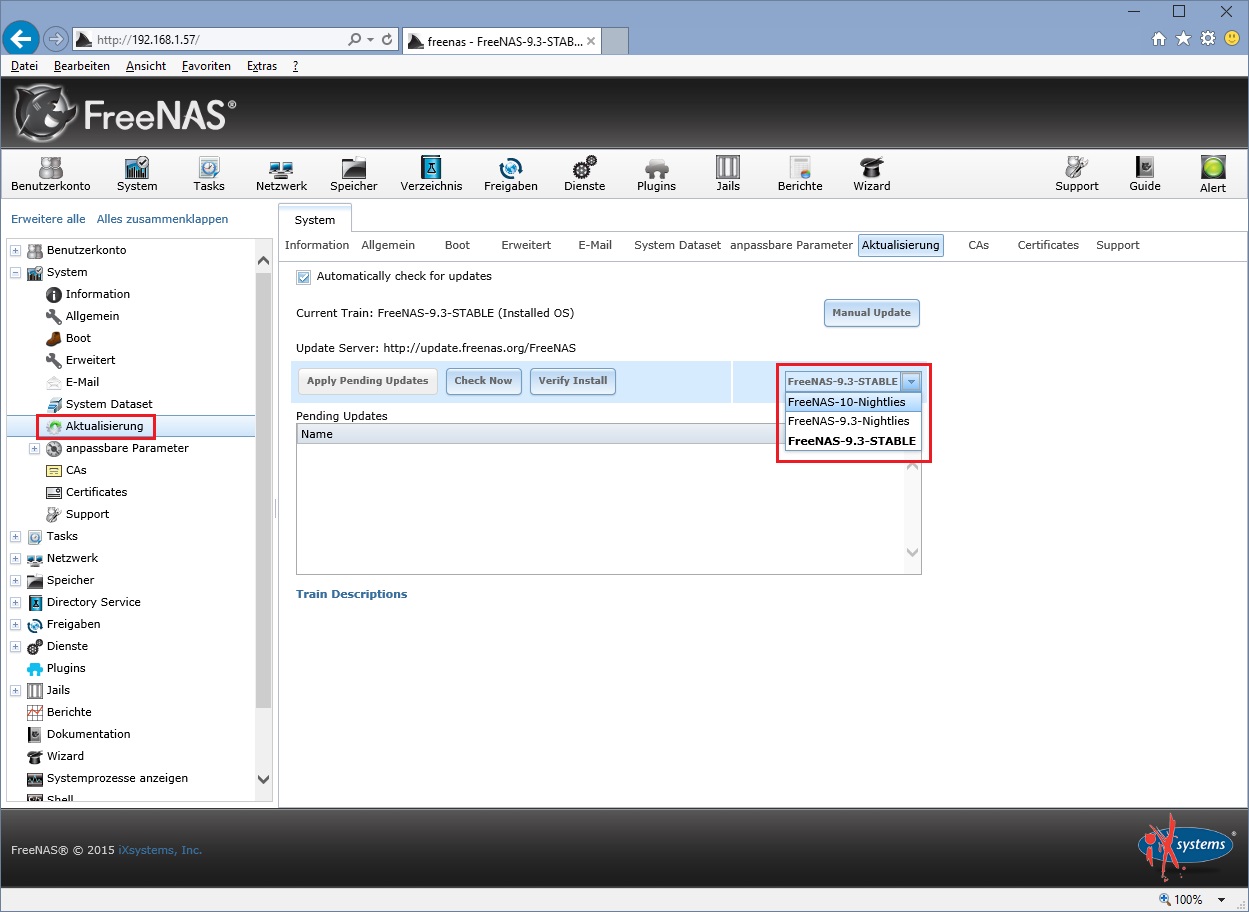Select System Dataset in sidebar tree
The height and width of the screenshot is (912, 1249).
(x=109, y=404)
